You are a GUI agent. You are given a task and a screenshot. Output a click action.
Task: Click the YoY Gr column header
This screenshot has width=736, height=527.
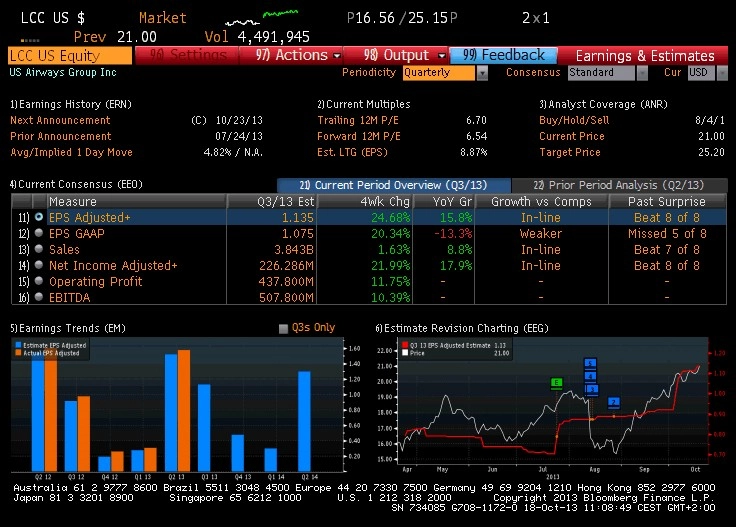pos(444,201)
